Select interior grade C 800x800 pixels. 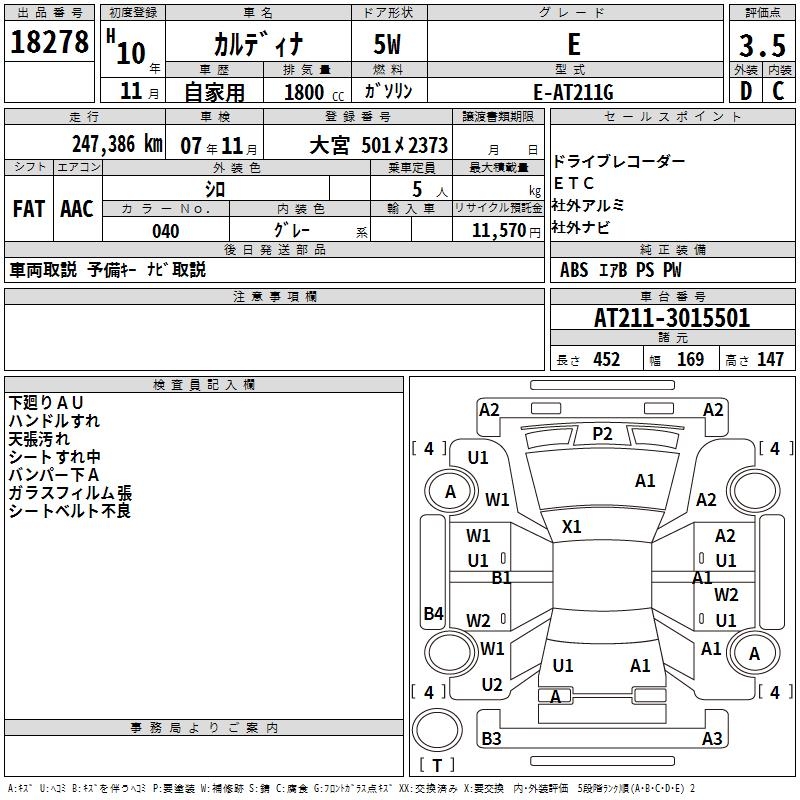point(778,91)
